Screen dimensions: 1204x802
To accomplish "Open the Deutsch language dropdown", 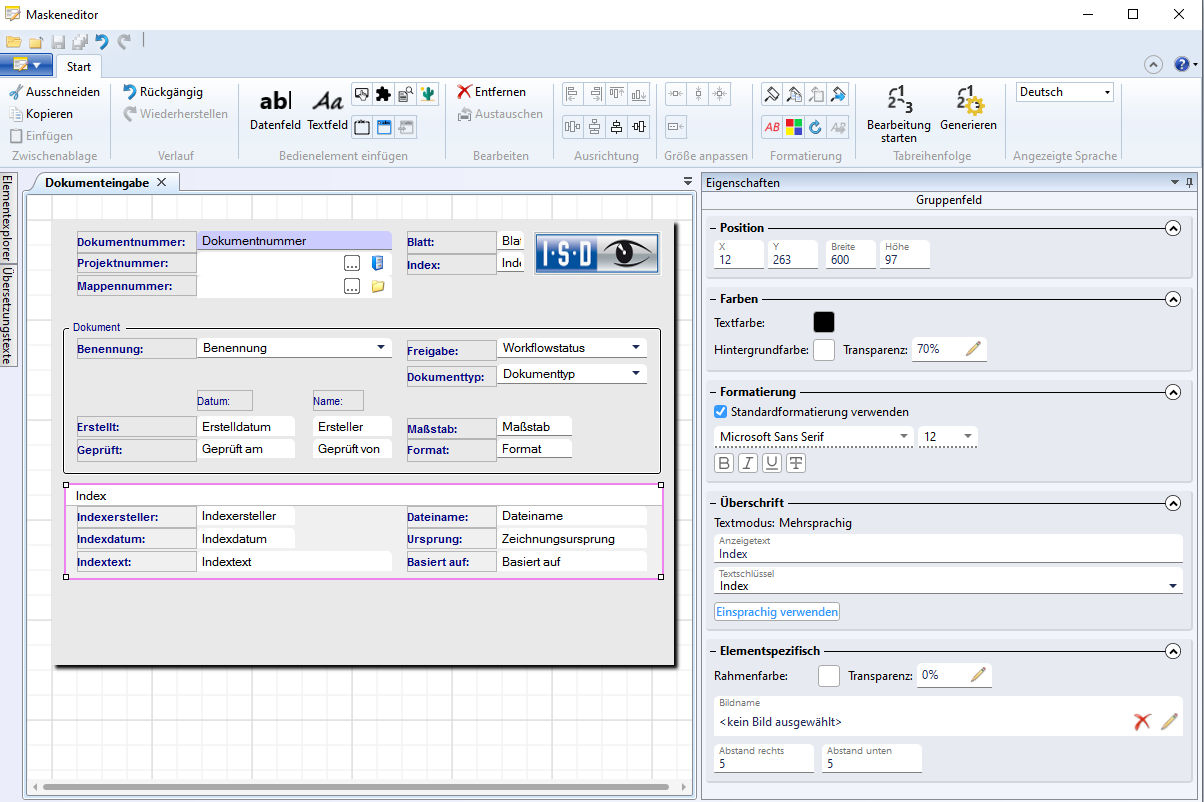I will coord(1064,92).
